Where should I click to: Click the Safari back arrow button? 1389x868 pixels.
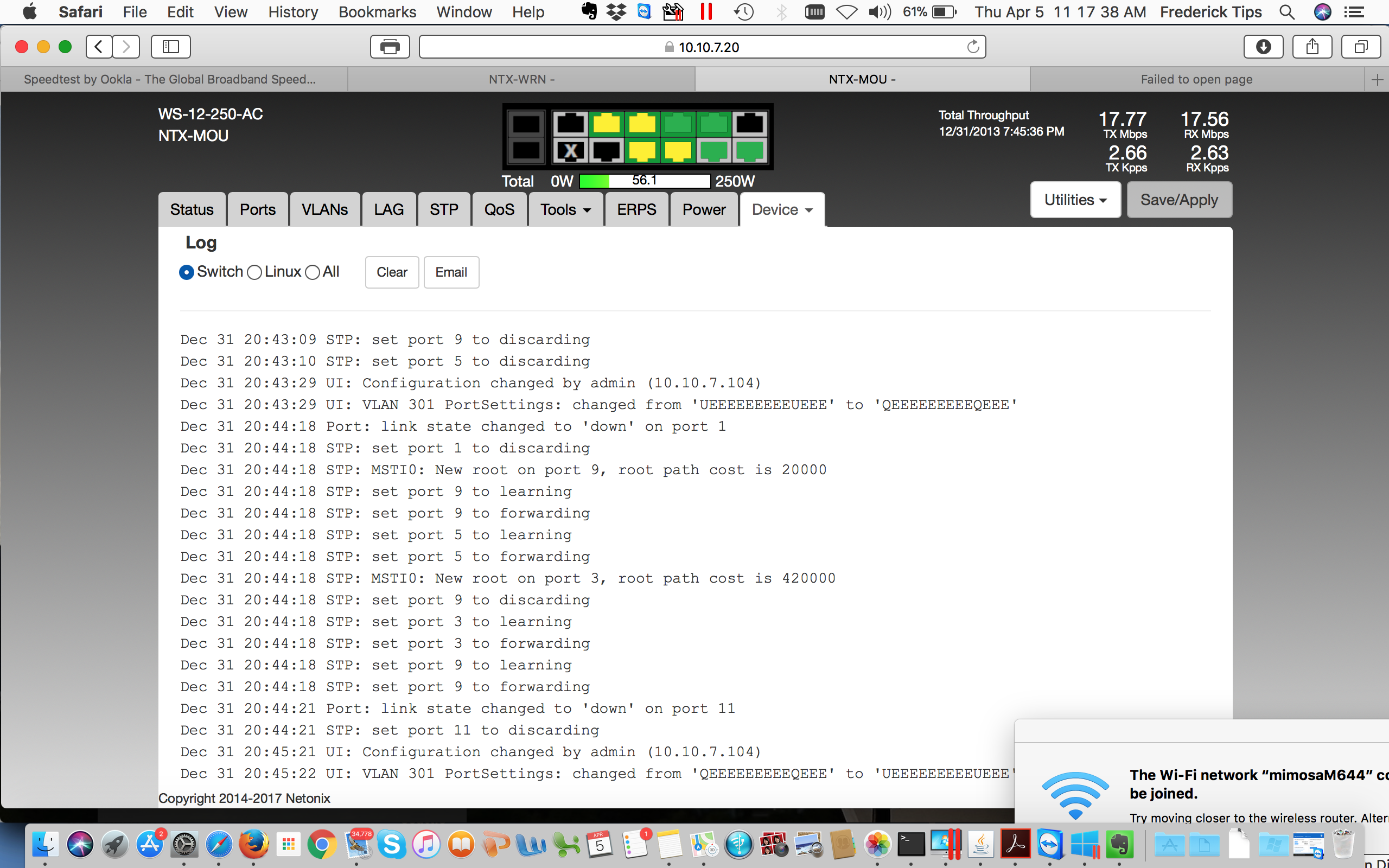tap(99, 47)
